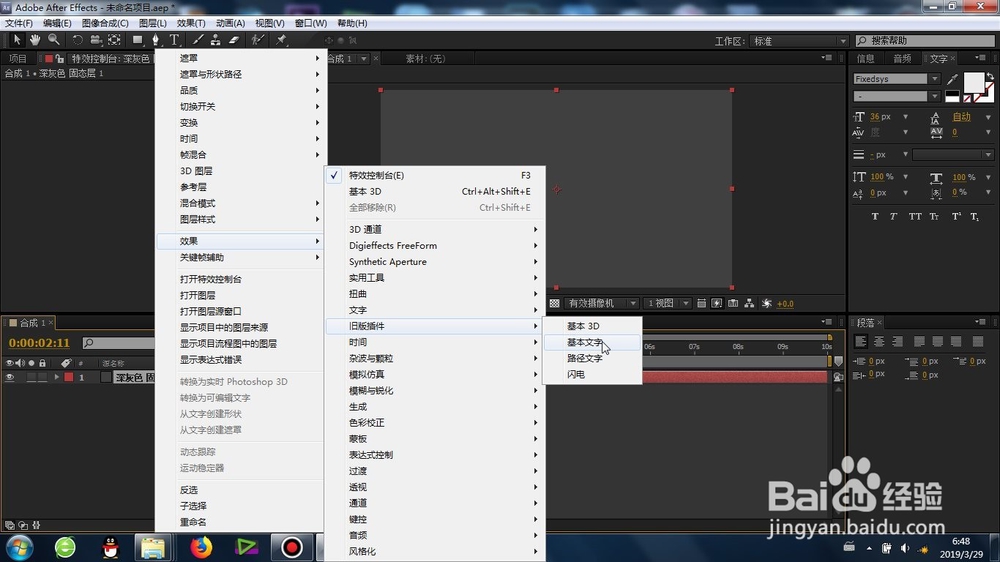Toggle Timeline snapshot icon in viewer

click(x=733, y=304)
